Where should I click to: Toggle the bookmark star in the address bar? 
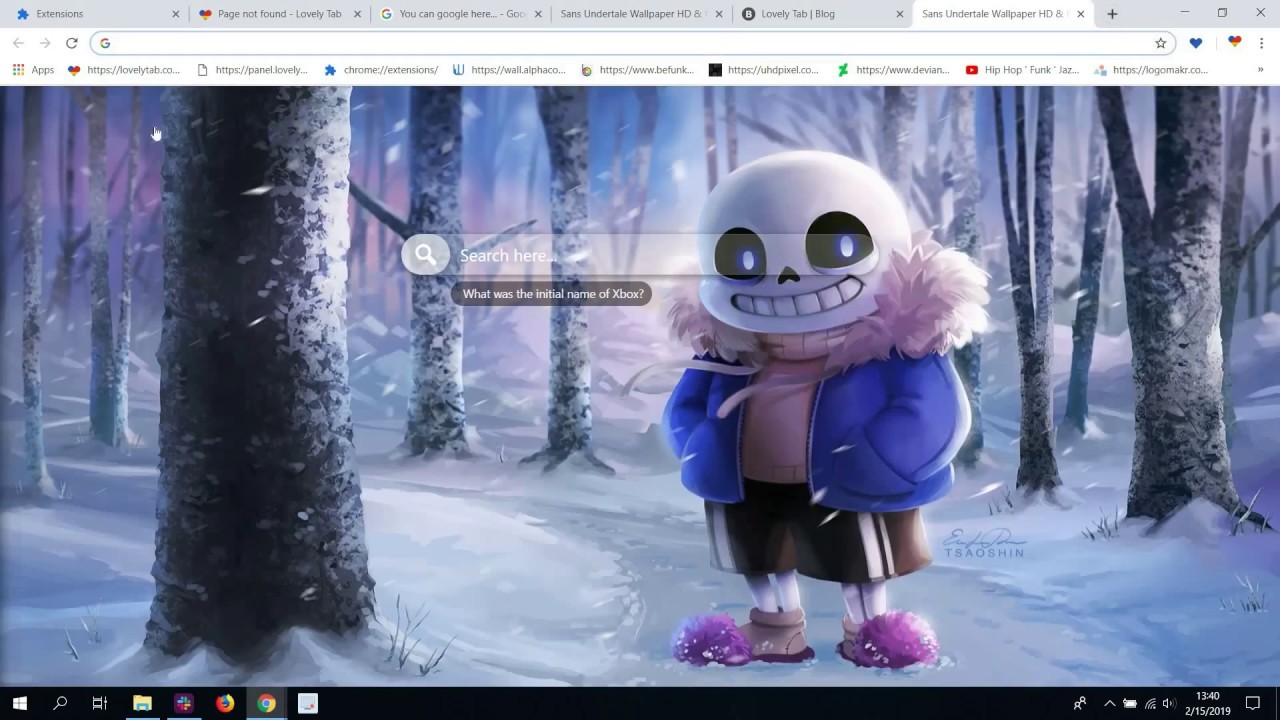click(1160, 43)
